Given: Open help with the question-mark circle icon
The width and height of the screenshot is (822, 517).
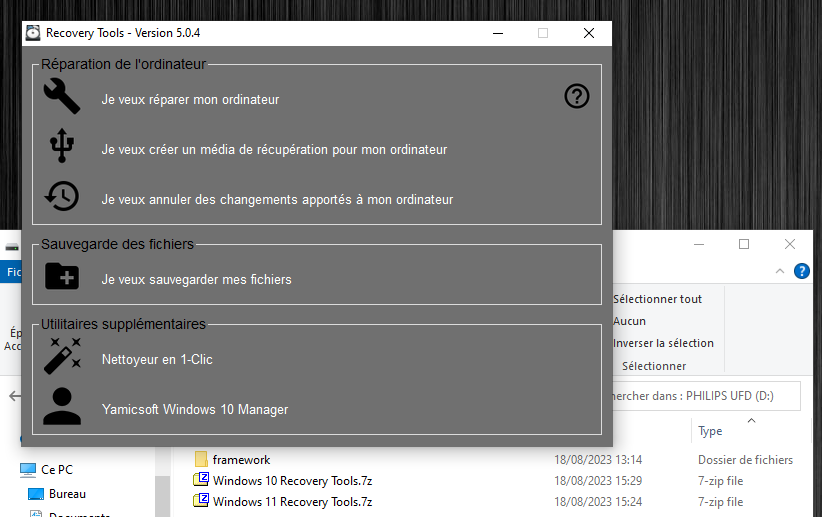Looking at the screenshot, I should (577, 96).
